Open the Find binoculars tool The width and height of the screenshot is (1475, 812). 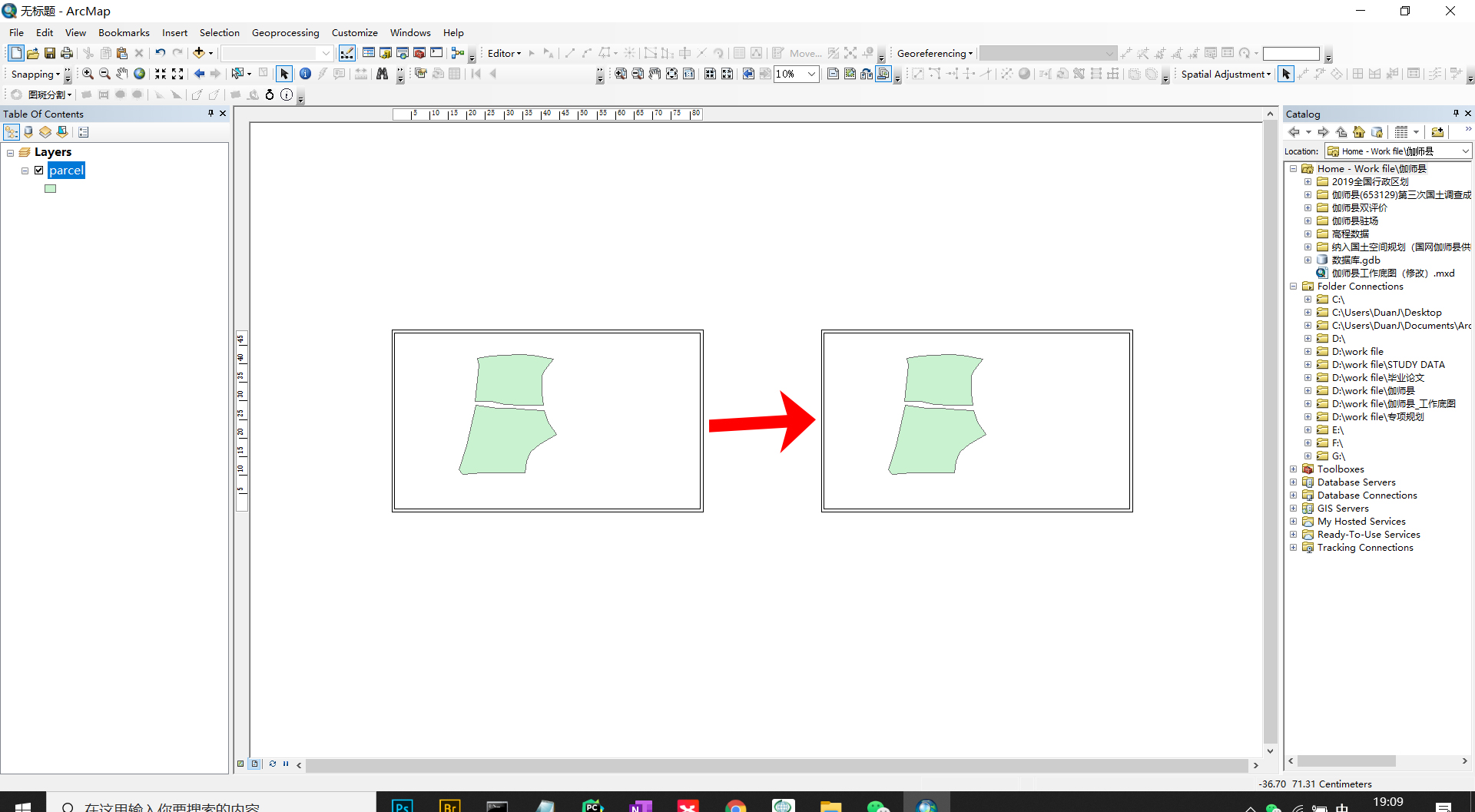point(382,74)
